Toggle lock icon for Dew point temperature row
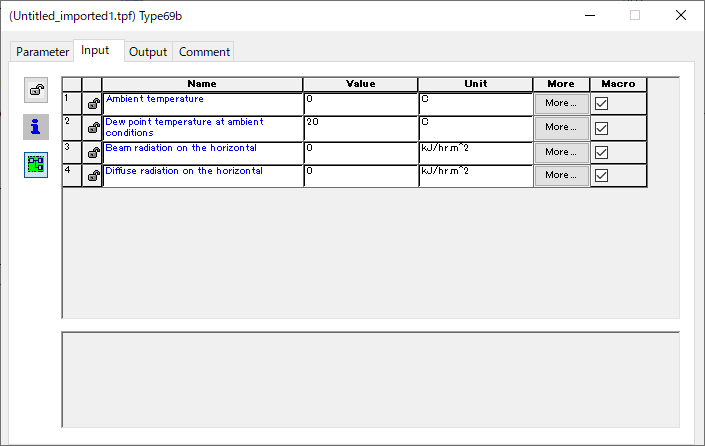Screen dimensions: 705x446 [93, 128]
